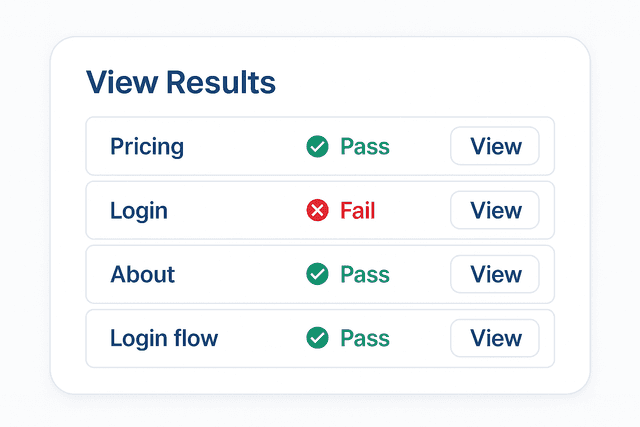The width and height of the screenshot is (640, 427).
Task: Open the View button for Pricing
Action: [x=495, y=147]
